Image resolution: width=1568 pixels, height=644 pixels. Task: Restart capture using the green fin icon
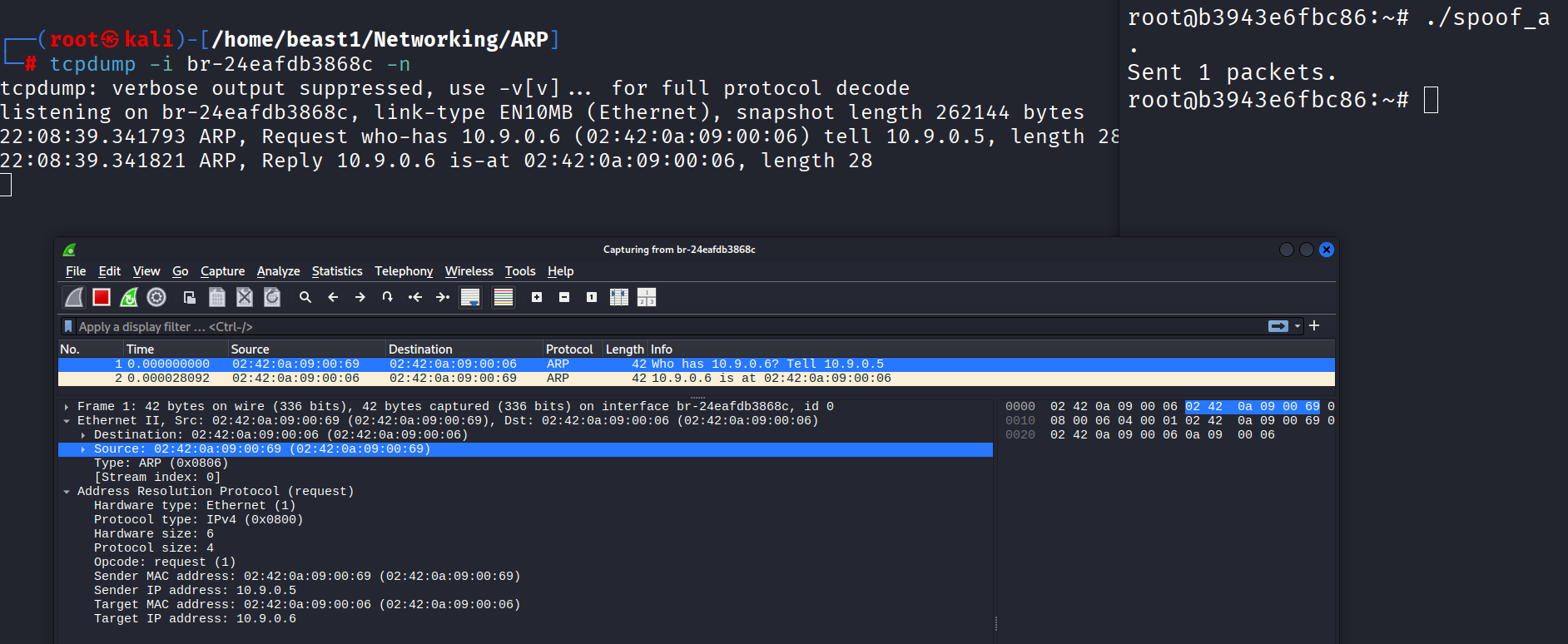point(129,297)
